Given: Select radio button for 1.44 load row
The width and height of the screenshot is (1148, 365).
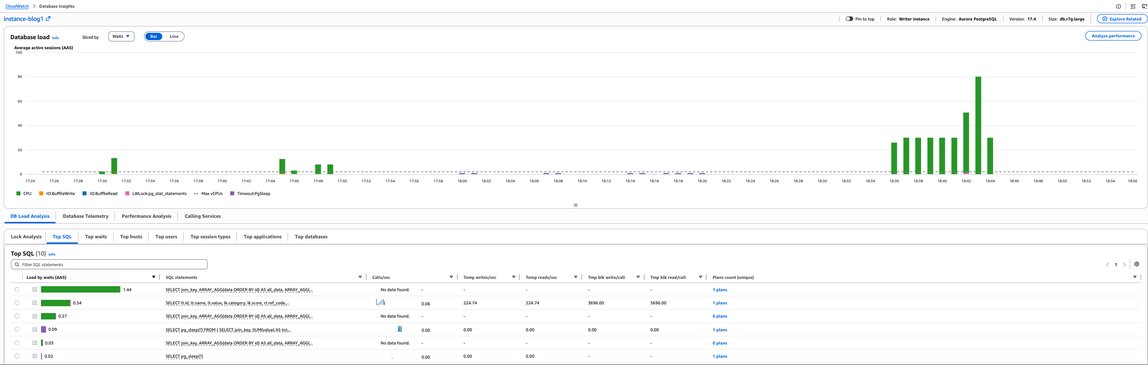Looking at the screenshot, I should click(17, 290).
